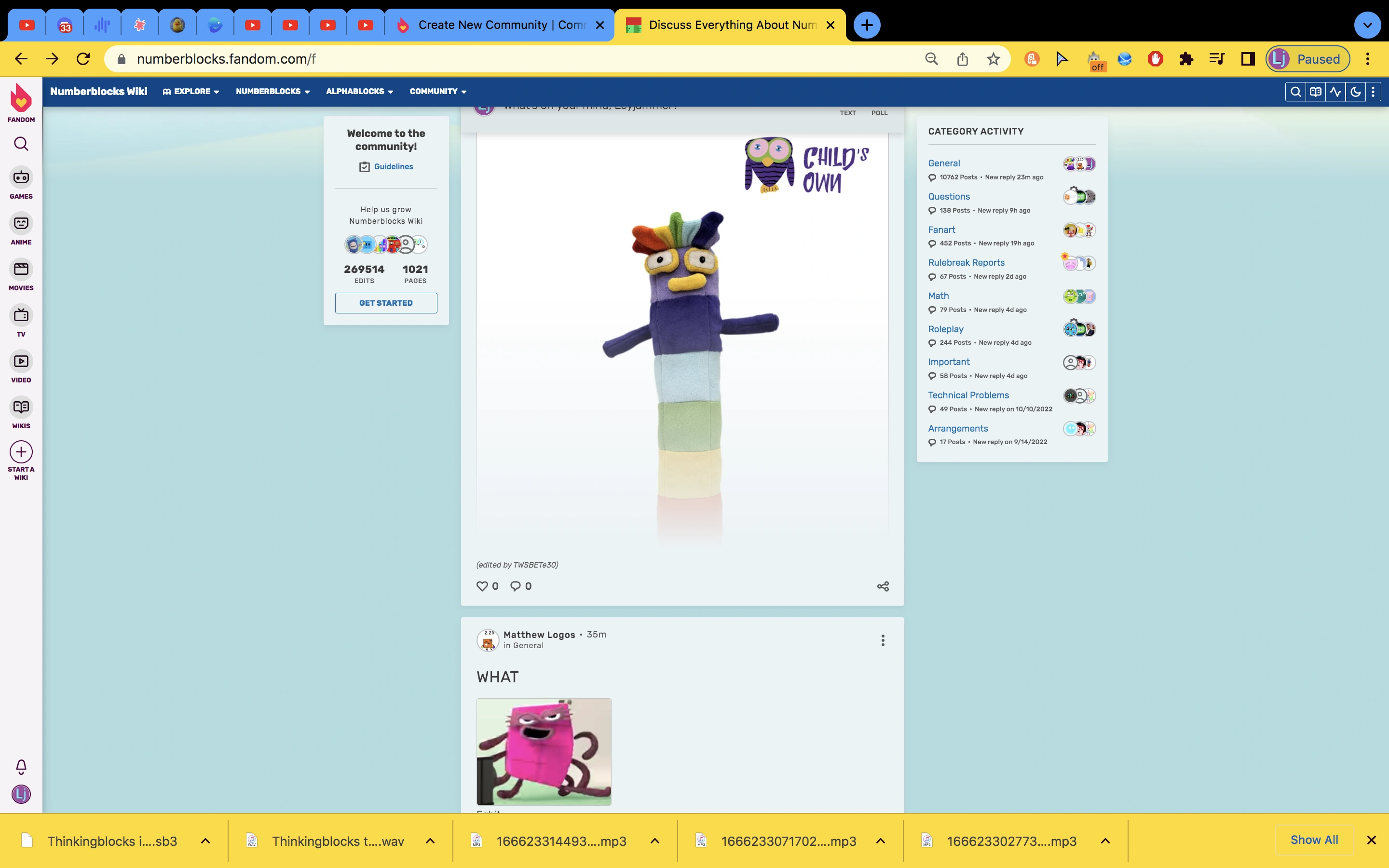This screenshot has height=868, width=1389.
Task: Bookmark this page with star icon
Action: point(994,59)
